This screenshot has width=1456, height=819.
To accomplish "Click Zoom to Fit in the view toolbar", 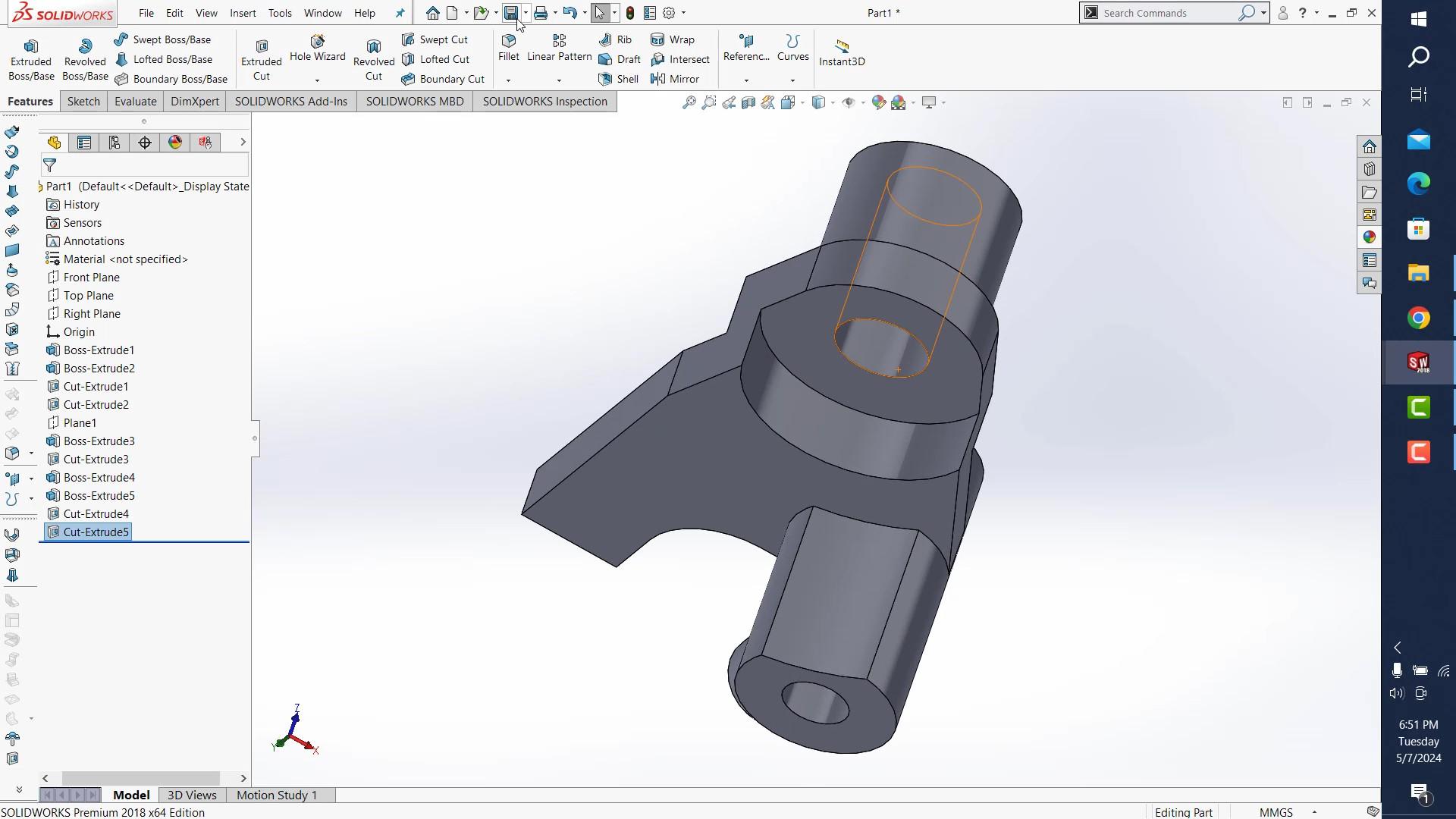I will coord(689,102).
